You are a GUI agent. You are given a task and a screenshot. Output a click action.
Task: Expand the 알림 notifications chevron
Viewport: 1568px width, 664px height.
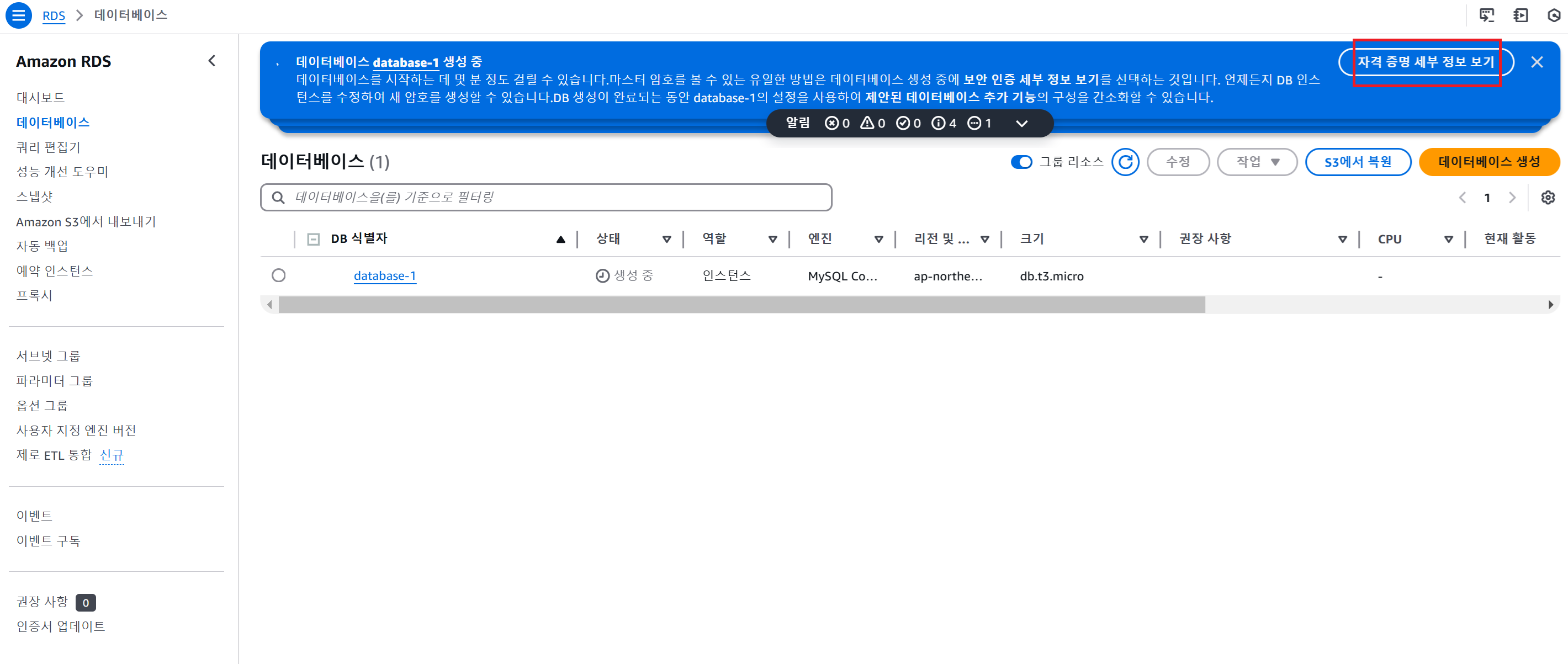point(1021,124)
